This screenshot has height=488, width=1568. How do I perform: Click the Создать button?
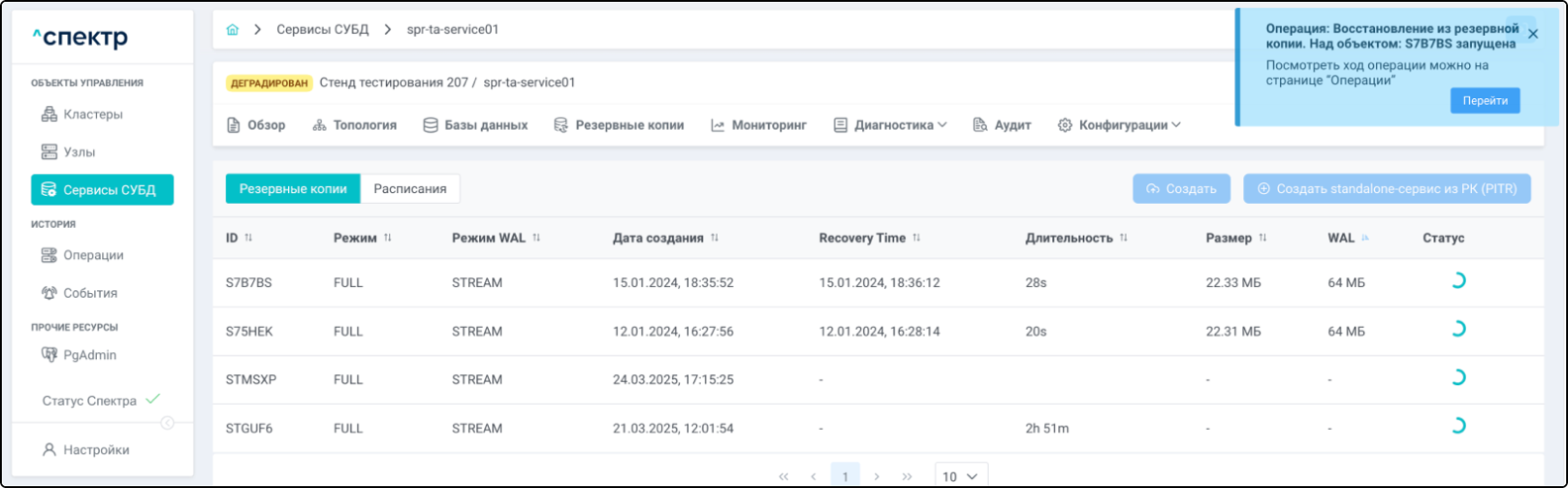click(1181, 189)
